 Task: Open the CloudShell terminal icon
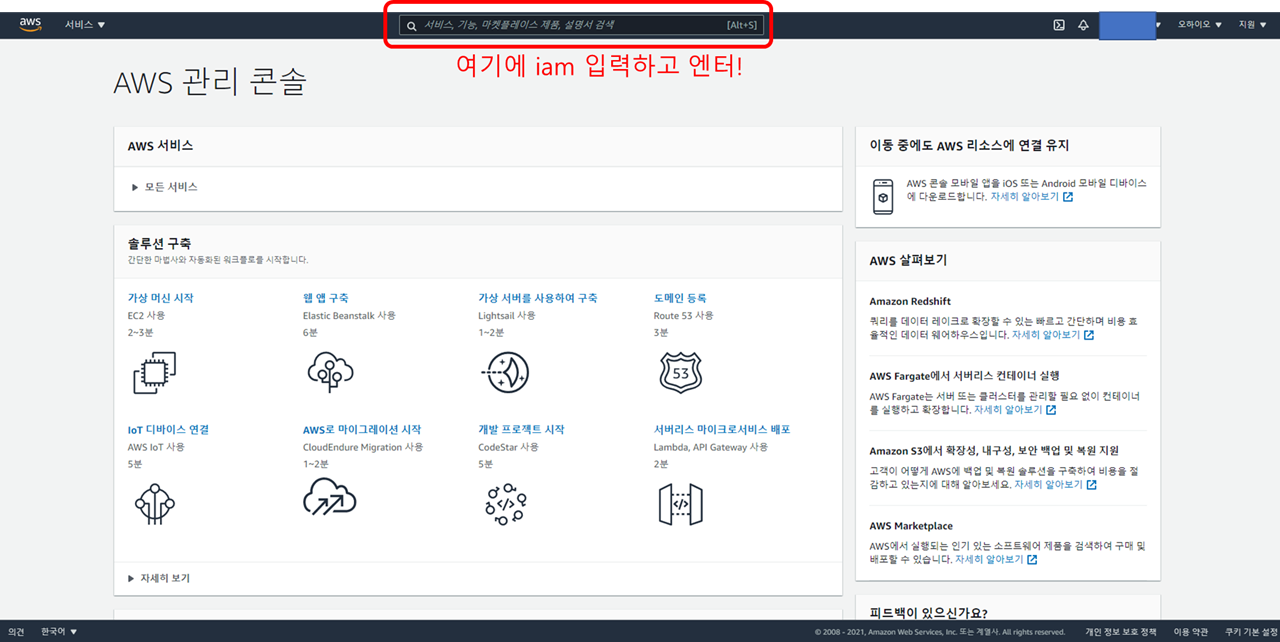click(x=1059, y=25)
